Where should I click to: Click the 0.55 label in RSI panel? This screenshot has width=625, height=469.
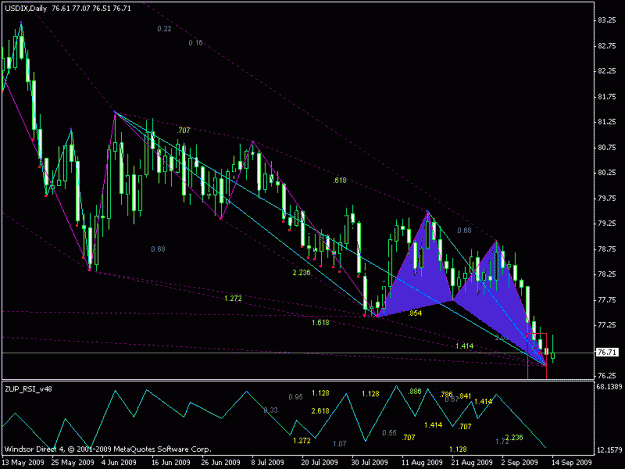389,433
